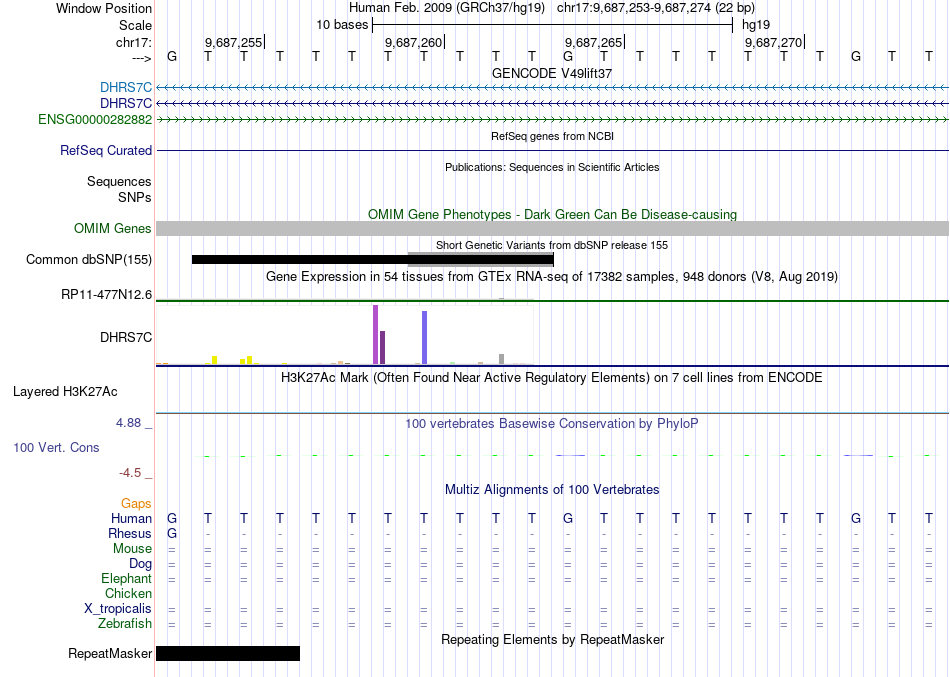Select the X_tropicalis species row label
The image size is (950, 677).
118,609
